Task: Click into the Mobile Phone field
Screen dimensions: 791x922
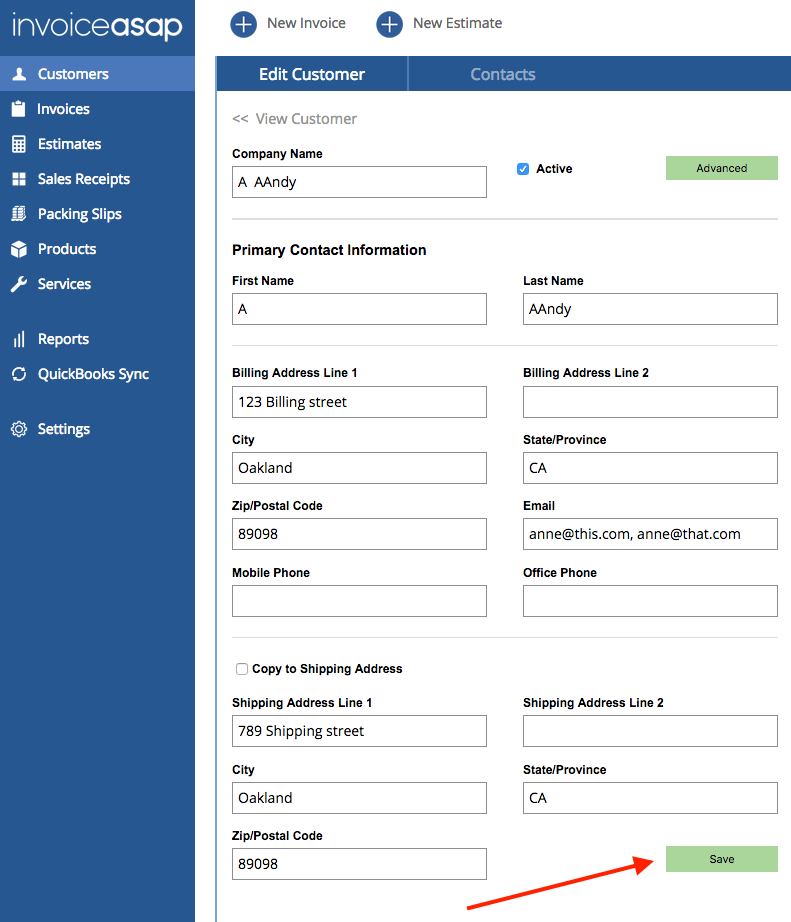Action: [359, 601]
